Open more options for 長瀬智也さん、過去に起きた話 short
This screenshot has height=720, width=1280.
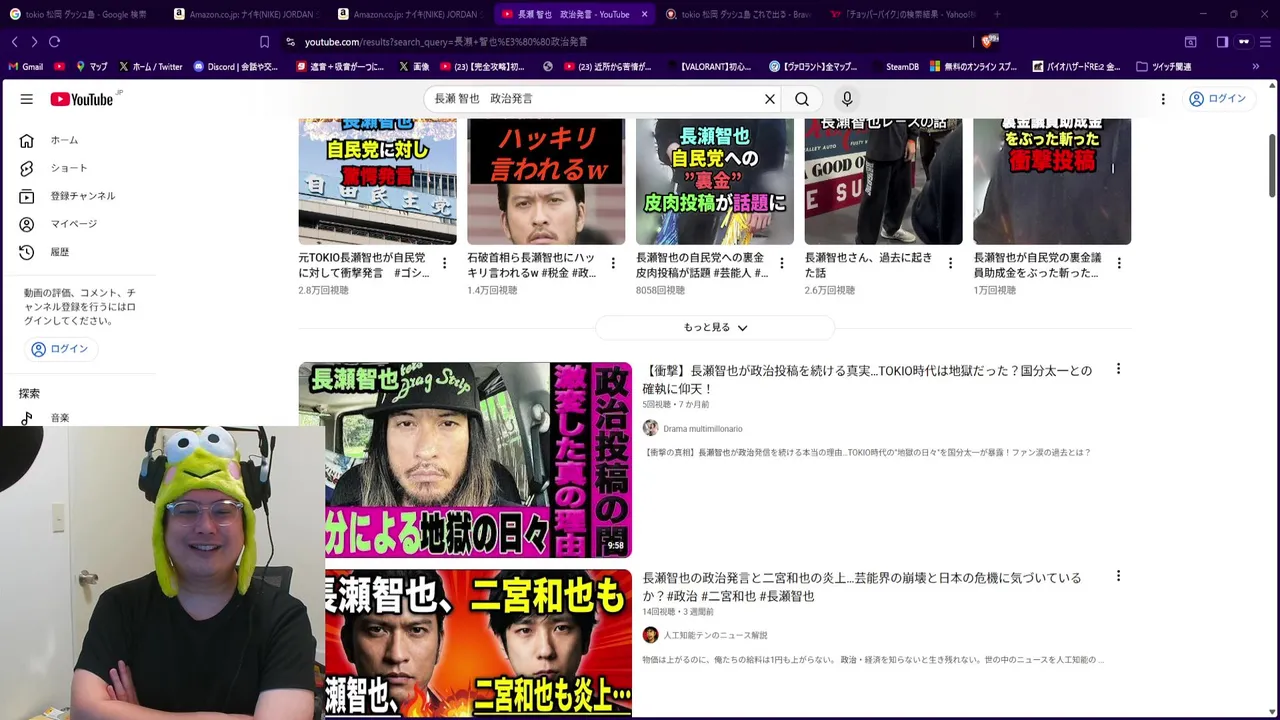(x=950, y=263)
